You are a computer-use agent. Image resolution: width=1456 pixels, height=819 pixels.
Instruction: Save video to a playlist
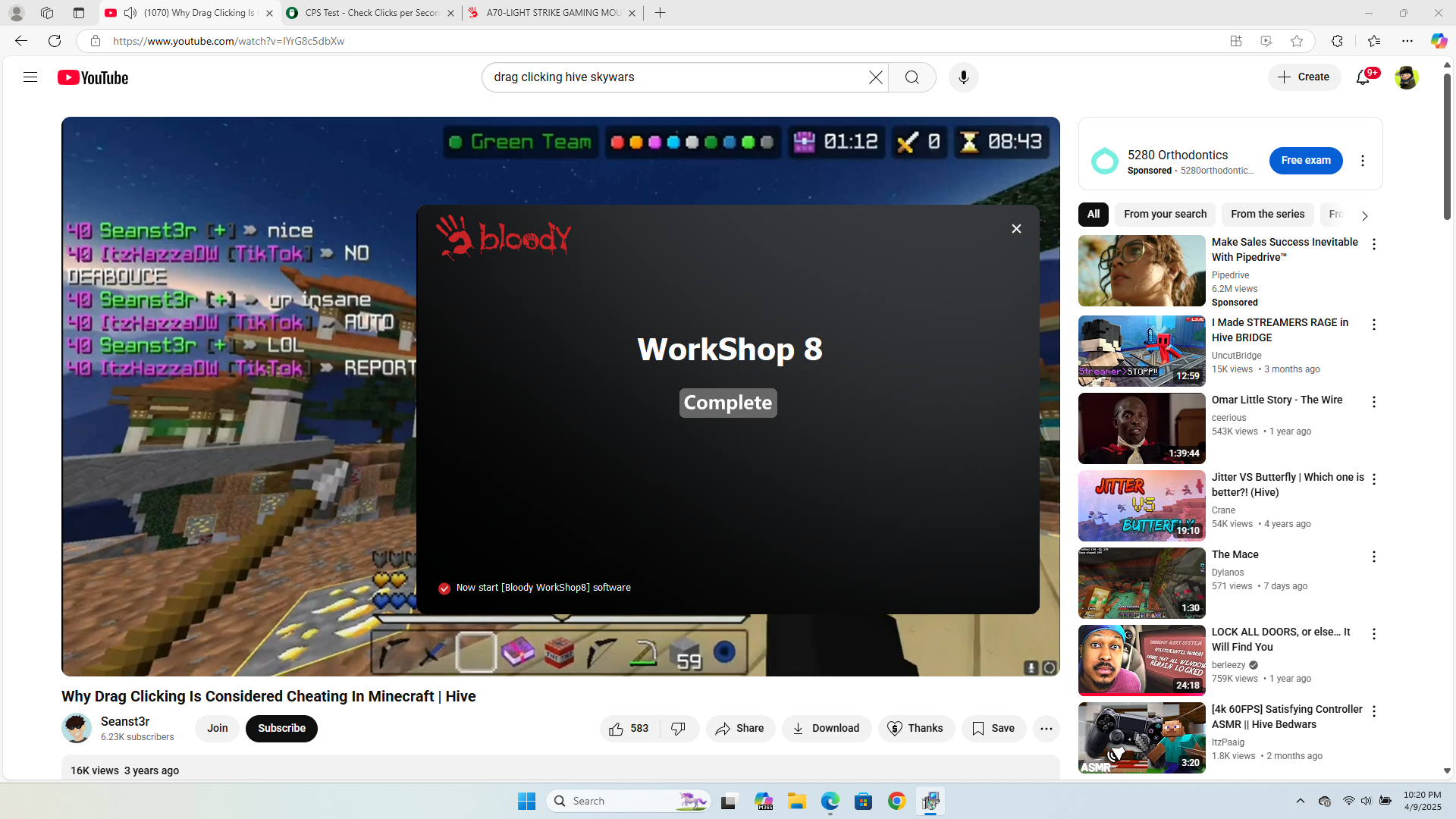point(994,729)
